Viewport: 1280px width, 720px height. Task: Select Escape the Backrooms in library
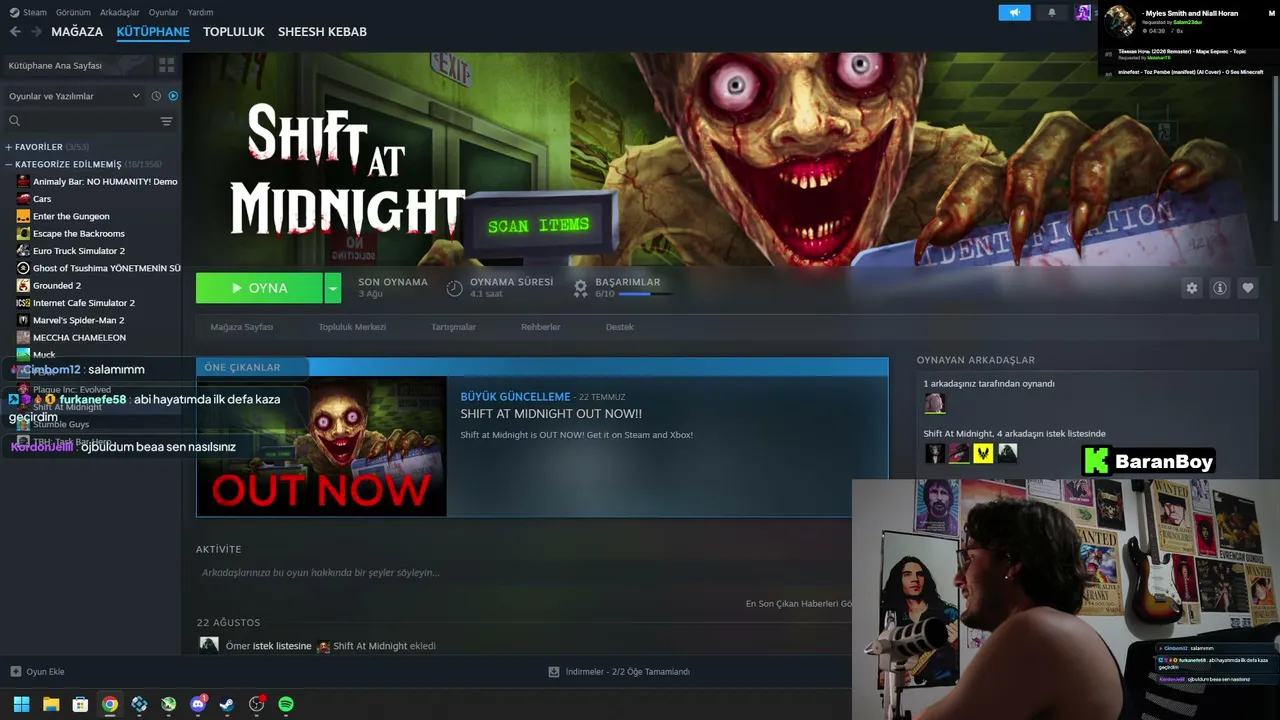tap(79, 234)
